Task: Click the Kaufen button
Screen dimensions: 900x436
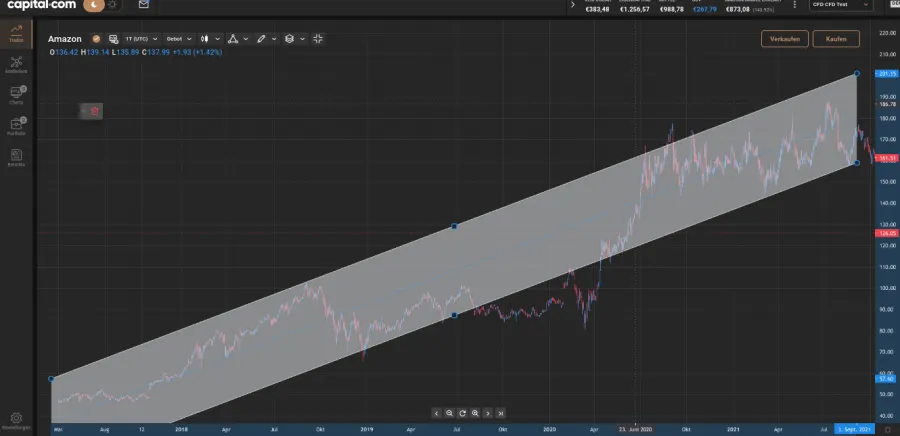Action: pyautogui.click(x=836, y=38)
